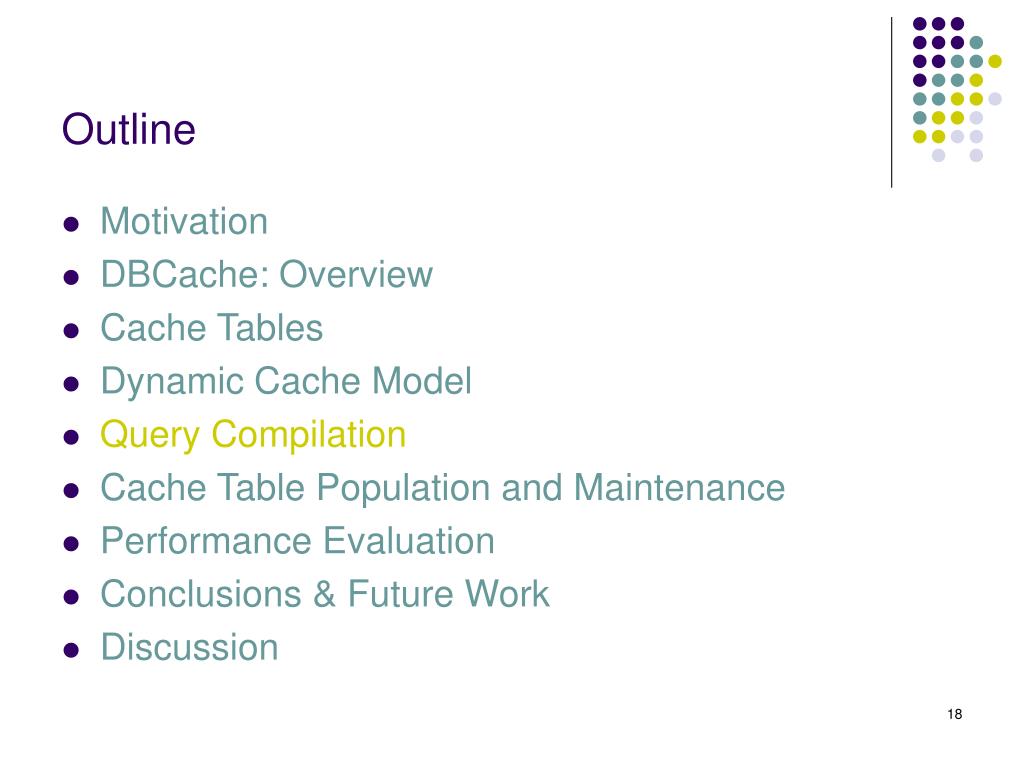Select the Motivation outline item
Image resolution: width=1024 pixels, height=768 pixels.
(x=184, y=221)
